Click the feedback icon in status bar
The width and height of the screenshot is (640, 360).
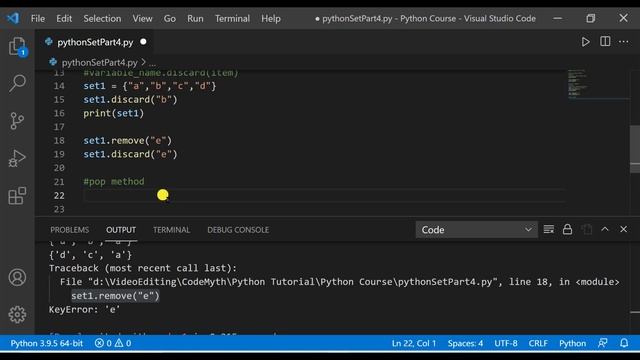click(x=603, y=343)
